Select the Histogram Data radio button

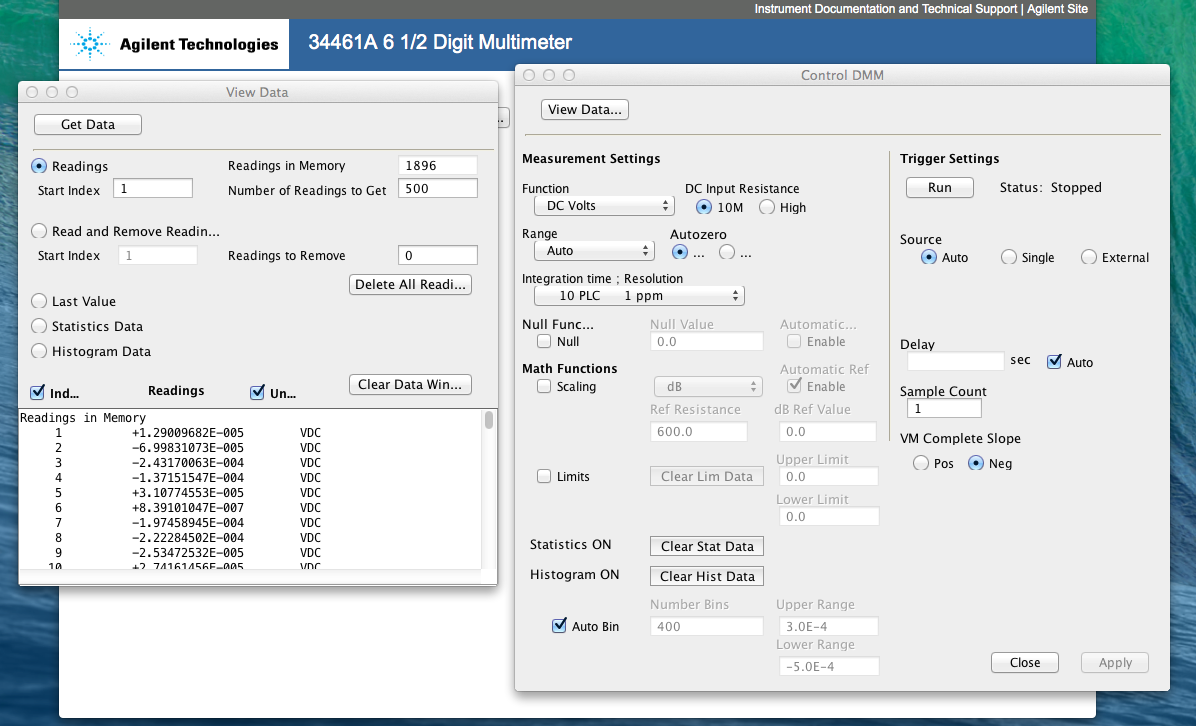[x=39, y=351]
